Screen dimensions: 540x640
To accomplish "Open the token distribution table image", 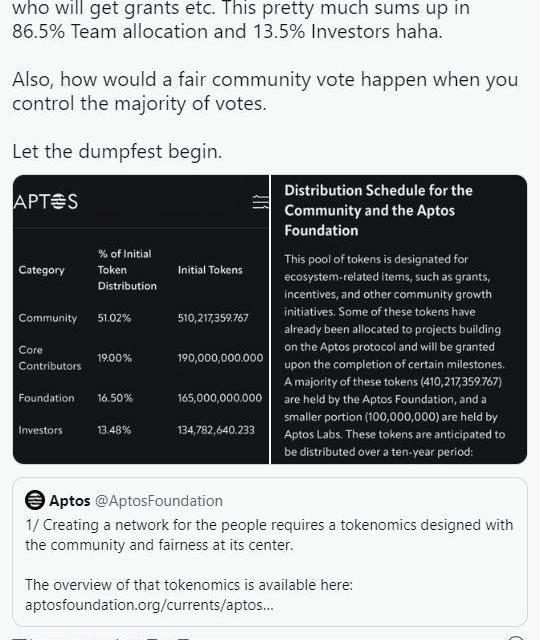I will click(141, 320).
